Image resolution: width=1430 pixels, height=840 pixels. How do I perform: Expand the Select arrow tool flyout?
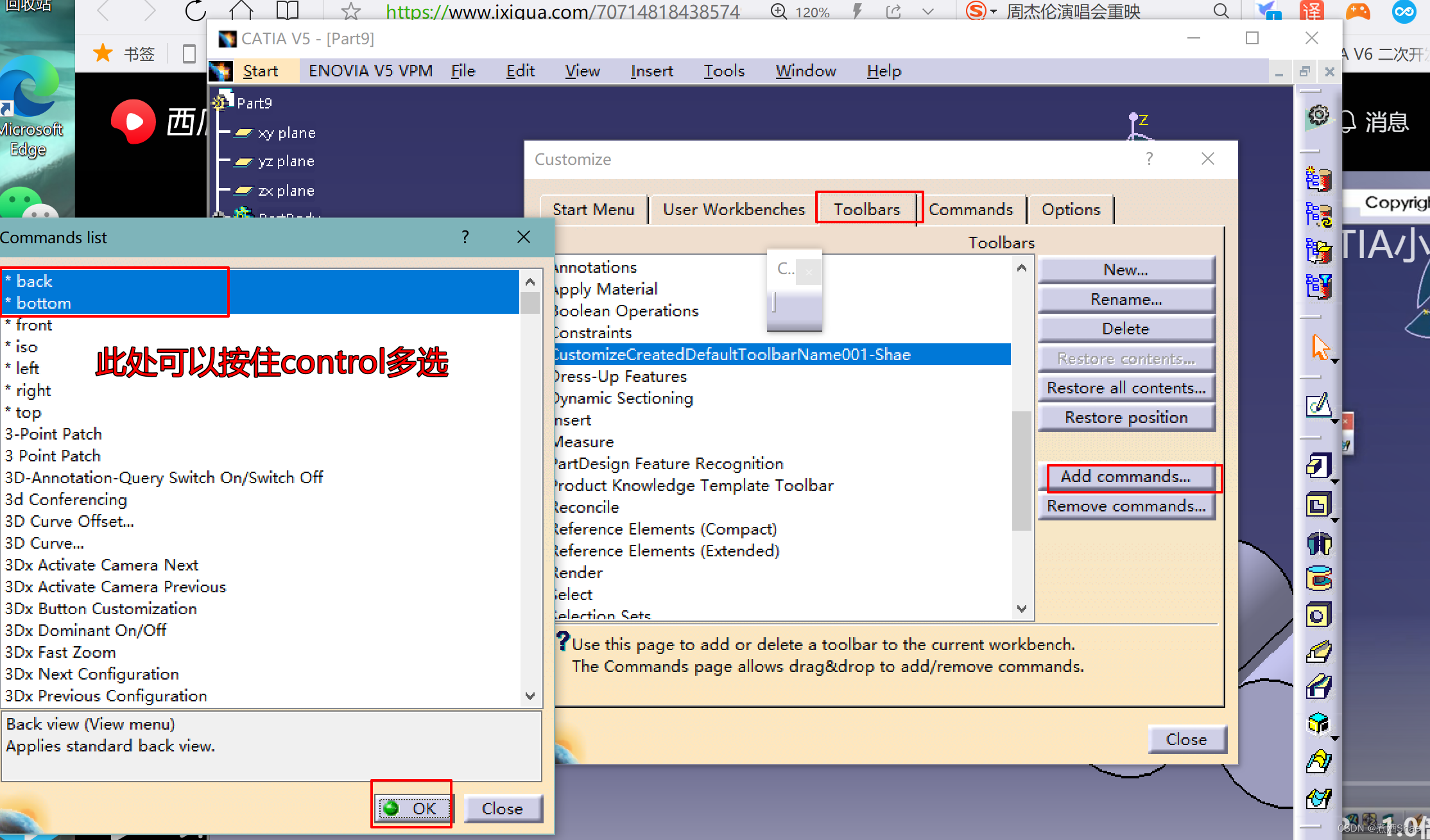[1336, 362]
